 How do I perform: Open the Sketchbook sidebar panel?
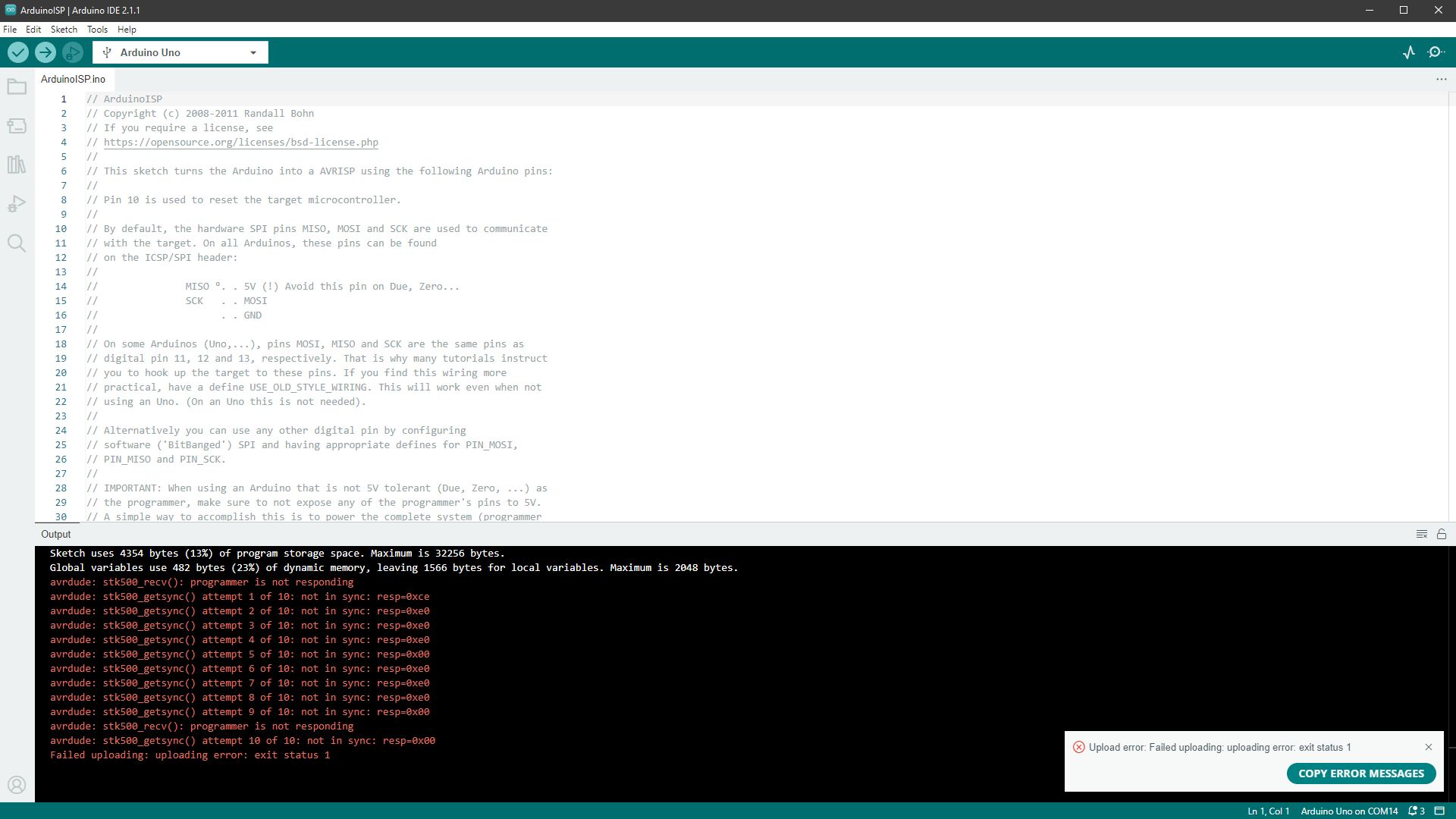pyautogui.click(x=17, y=86)
